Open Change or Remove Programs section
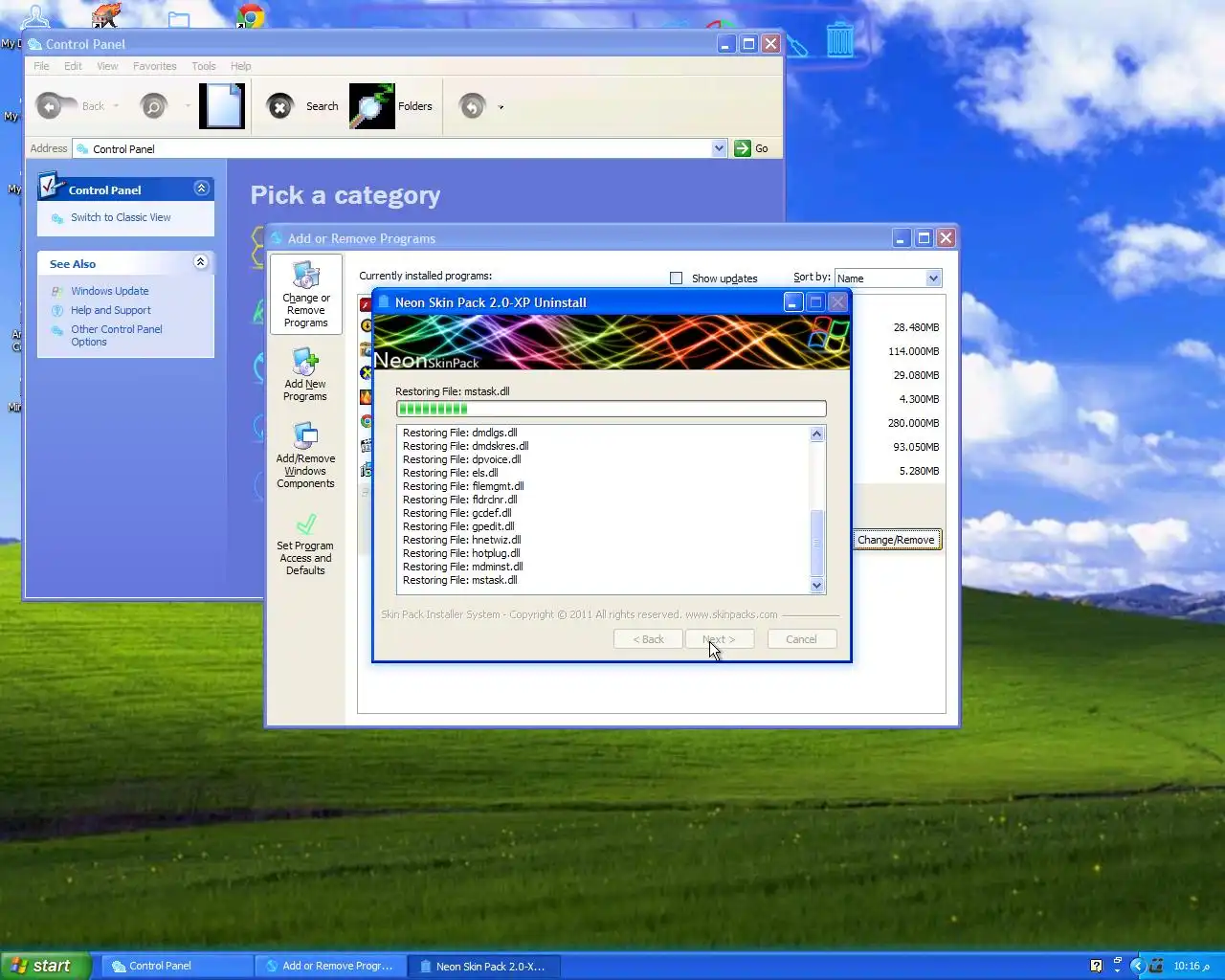This screenshot has height=980, width=1225. point(306,294)
